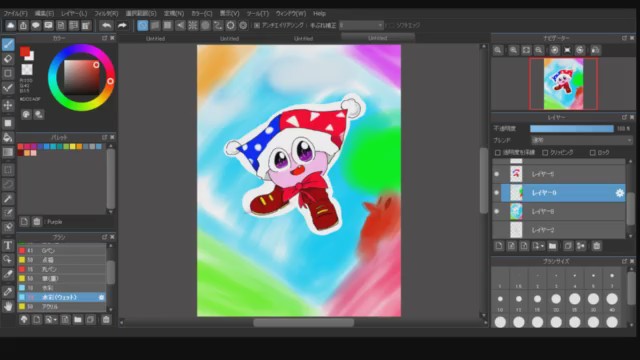The image size is (640, 360).
Task: Switch to the first Untitled document tab
Action: (155, 39)
